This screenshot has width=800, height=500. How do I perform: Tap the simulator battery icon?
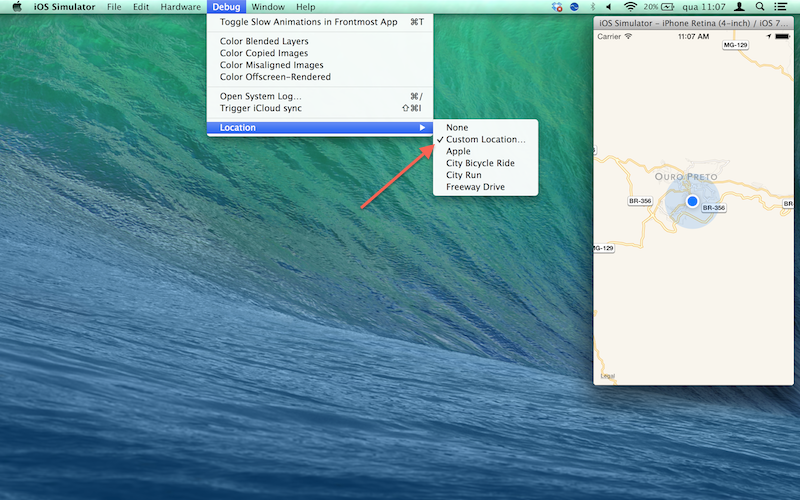click(x=782, y=37)
